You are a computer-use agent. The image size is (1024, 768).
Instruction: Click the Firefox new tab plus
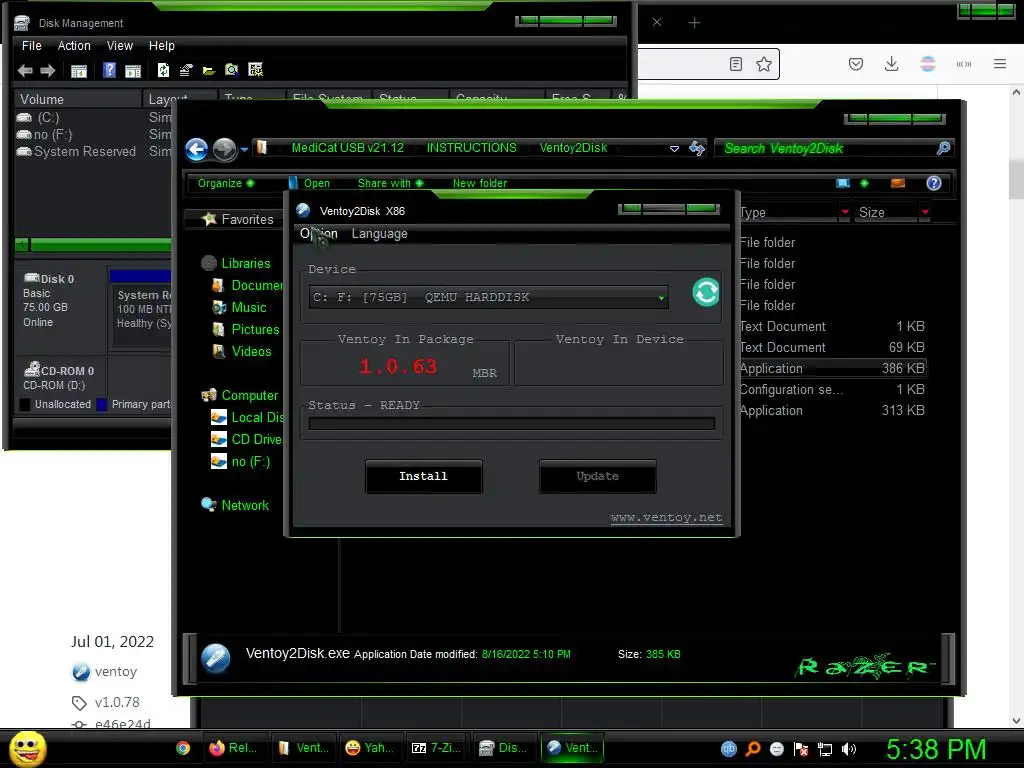coord(694,23)
